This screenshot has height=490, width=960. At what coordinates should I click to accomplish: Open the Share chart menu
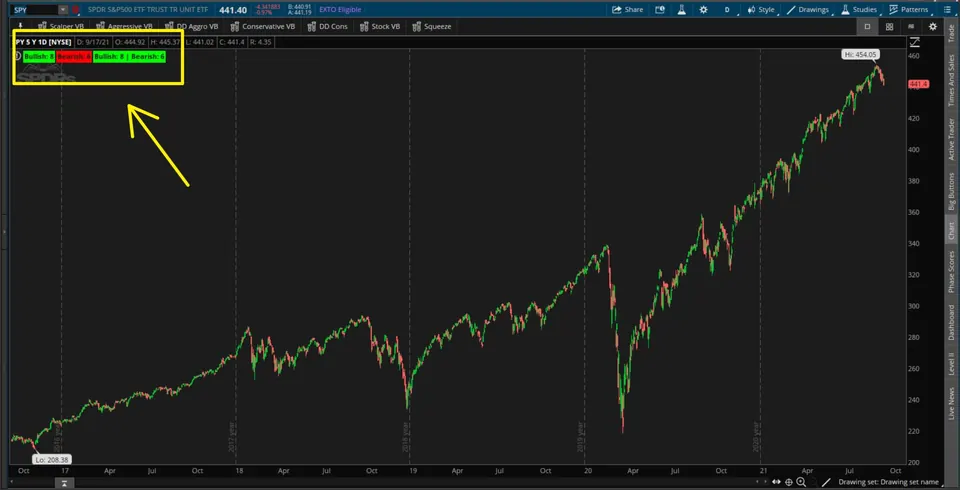pos(627,10)
